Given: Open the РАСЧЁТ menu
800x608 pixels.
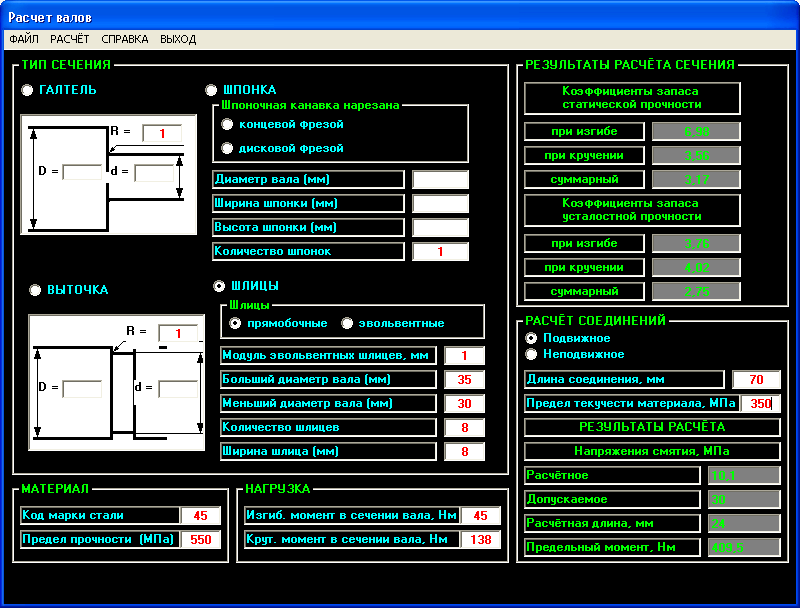Looking at the screenshot, I should 70,39.
